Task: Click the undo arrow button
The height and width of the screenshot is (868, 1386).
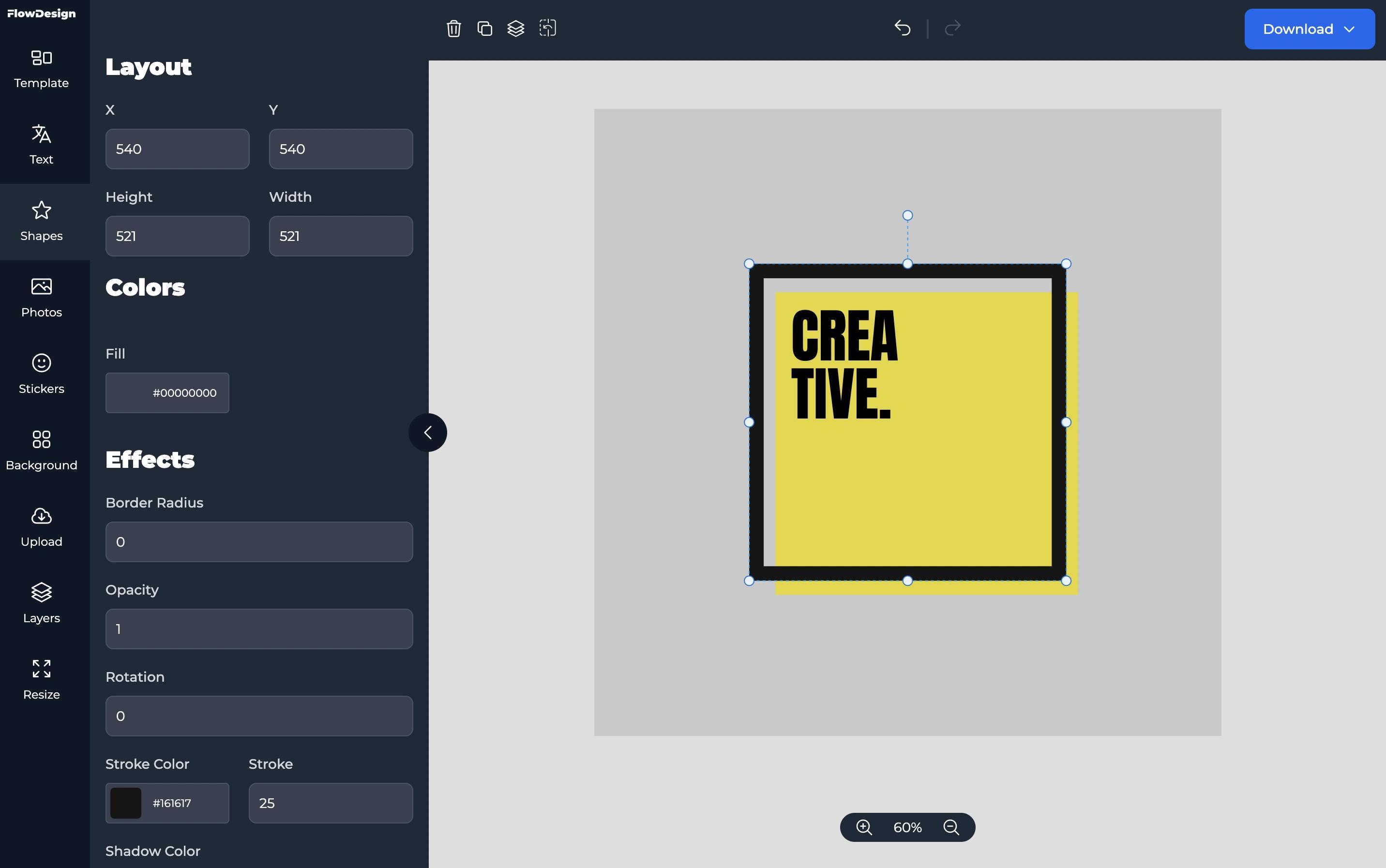Action: pos(902,27)
